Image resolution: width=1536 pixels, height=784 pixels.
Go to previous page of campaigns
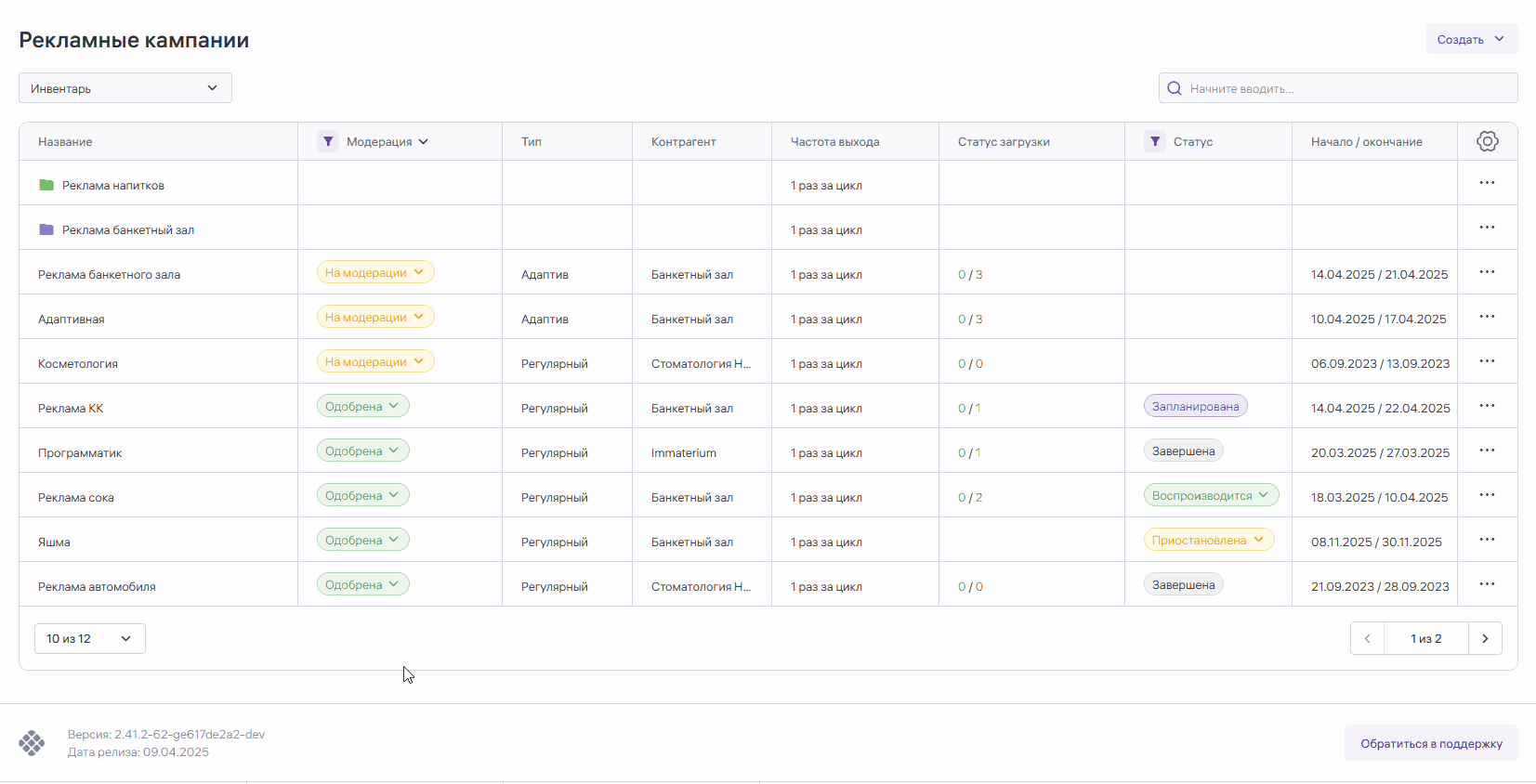1367,638
